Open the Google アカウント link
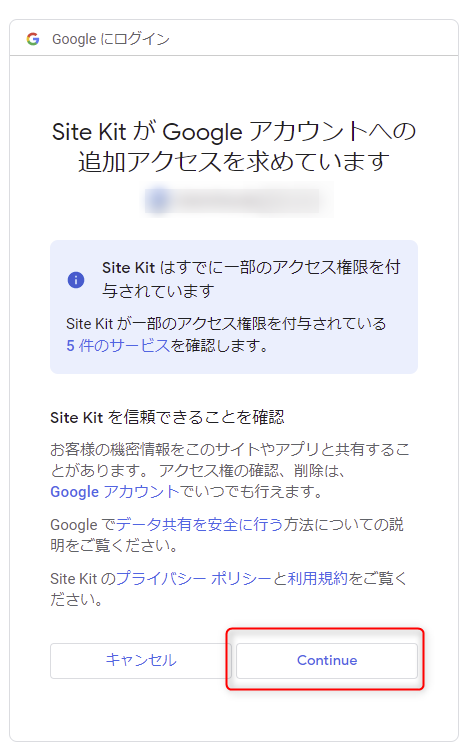The image size is (468, 750). [114, 491]
